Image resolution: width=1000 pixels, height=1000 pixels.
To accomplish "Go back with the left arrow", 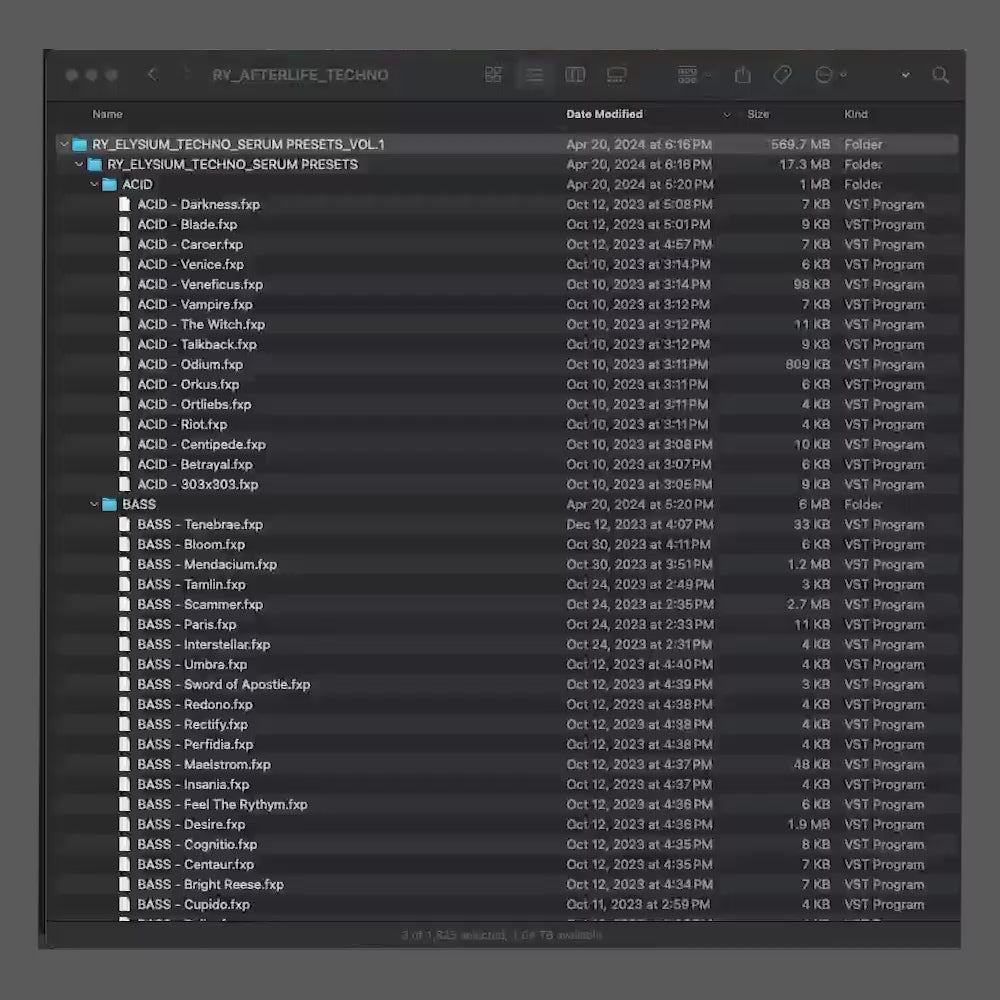I will tap(152, 75).
